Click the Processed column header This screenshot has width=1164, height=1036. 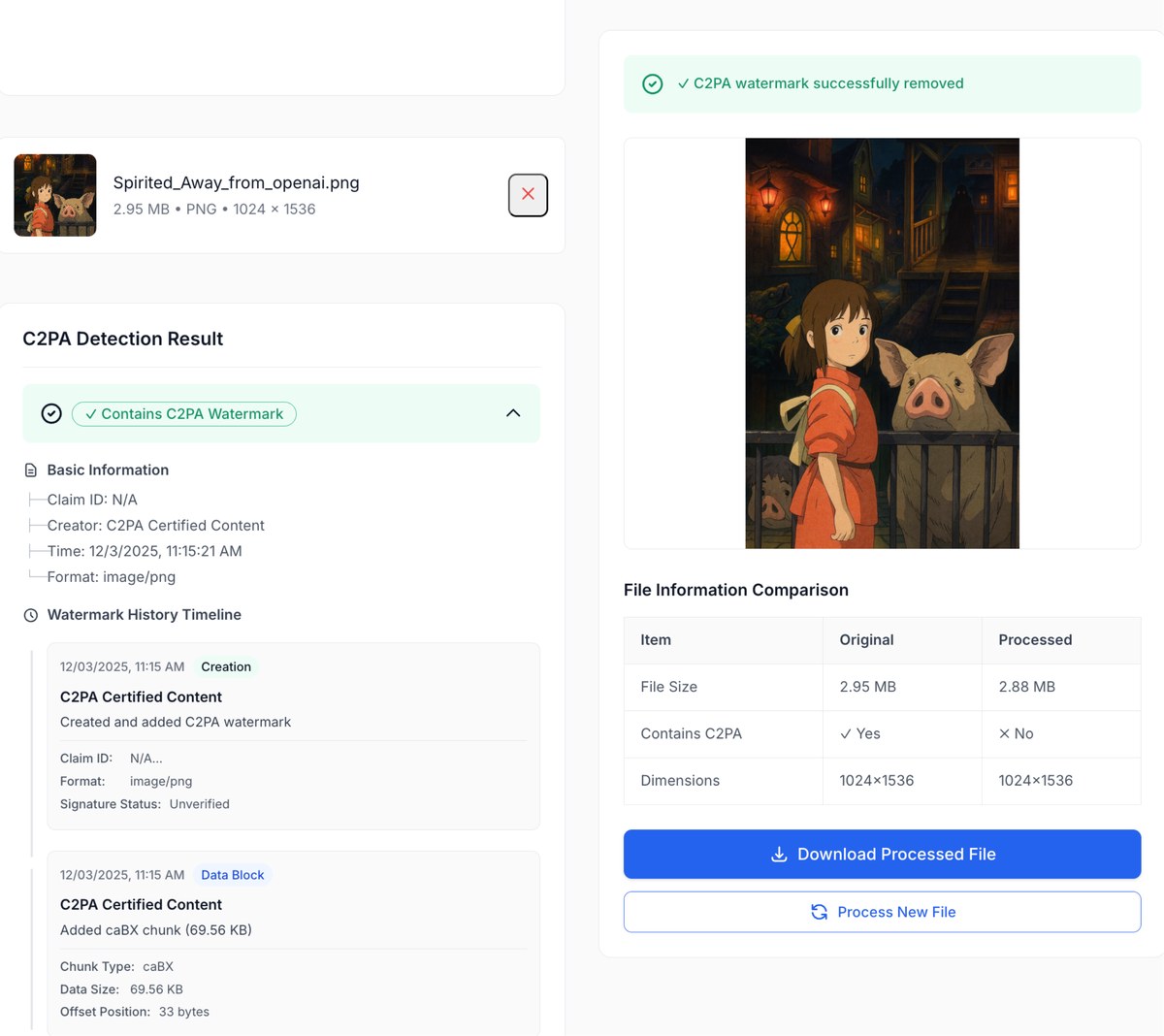click(1035, 640)
